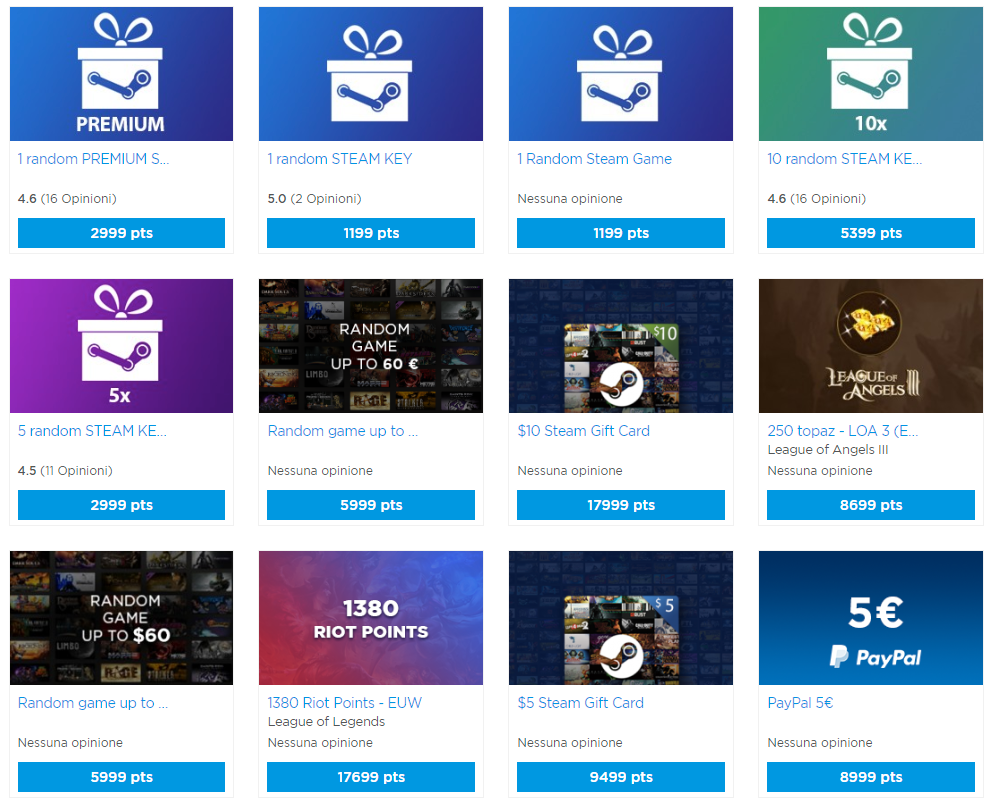Screen dimensions: 996x800
Task: Open the $5 Steam Gift Card image
Action: tap(621, 618)
